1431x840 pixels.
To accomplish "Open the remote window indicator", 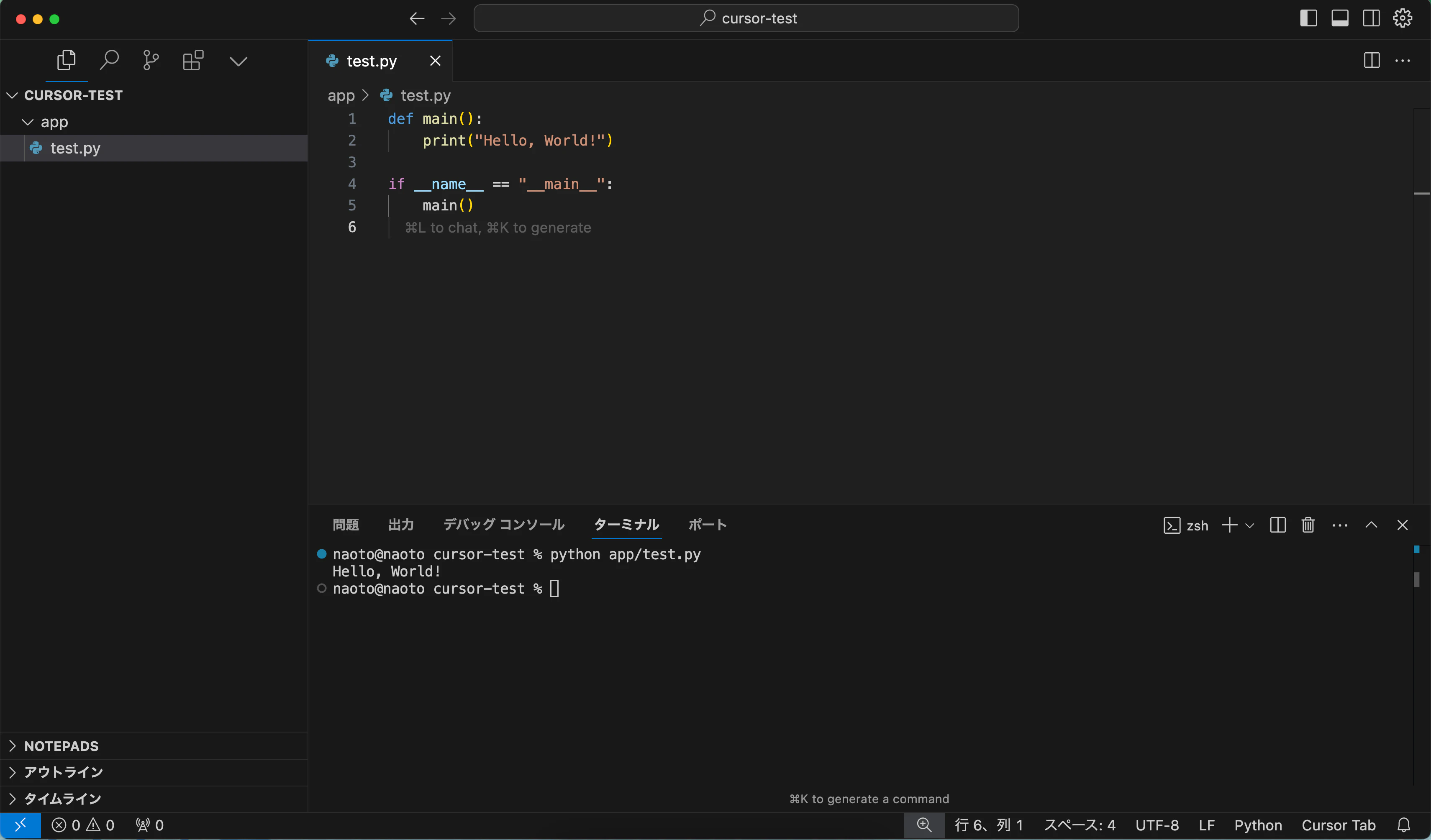I will pos(21,825).
